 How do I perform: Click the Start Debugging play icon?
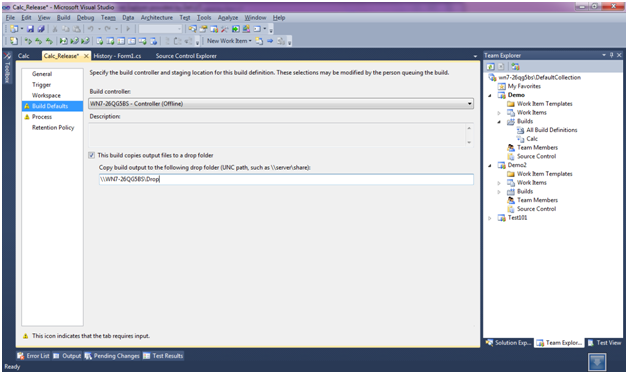click(128, 29)
